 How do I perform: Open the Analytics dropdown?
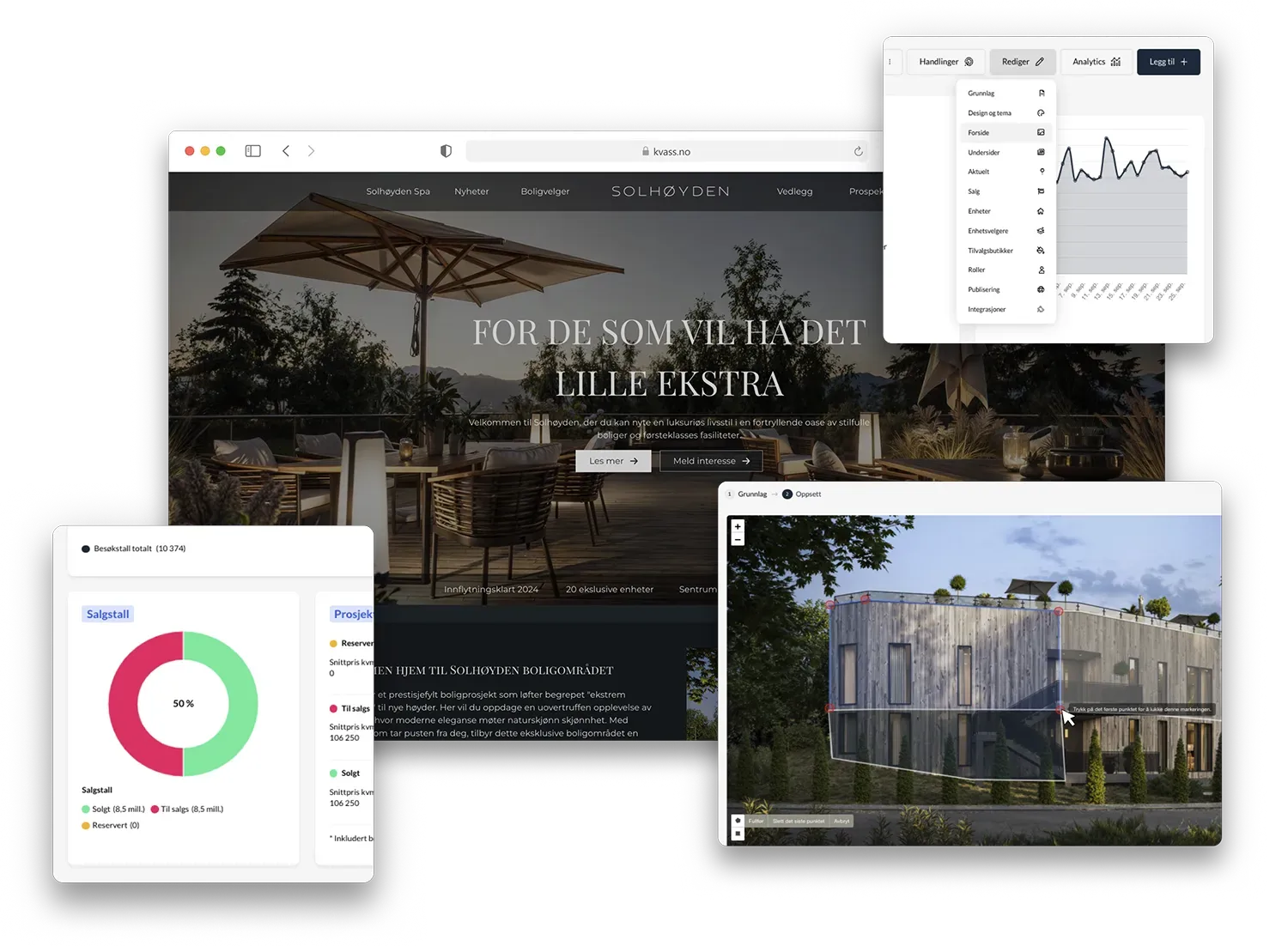[1097, 62]
